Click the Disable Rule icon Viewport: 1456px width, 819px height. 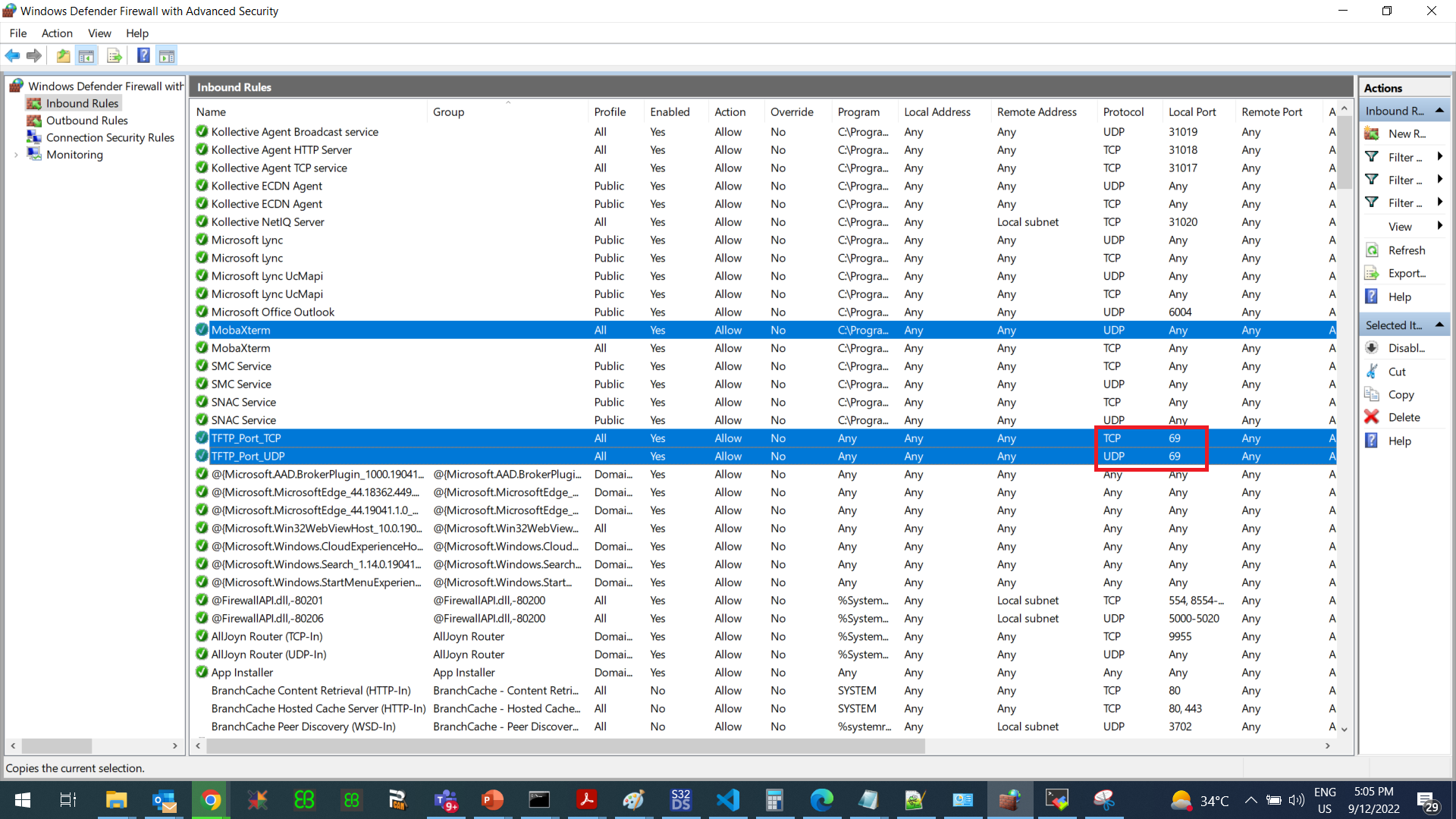point(1372,348)
